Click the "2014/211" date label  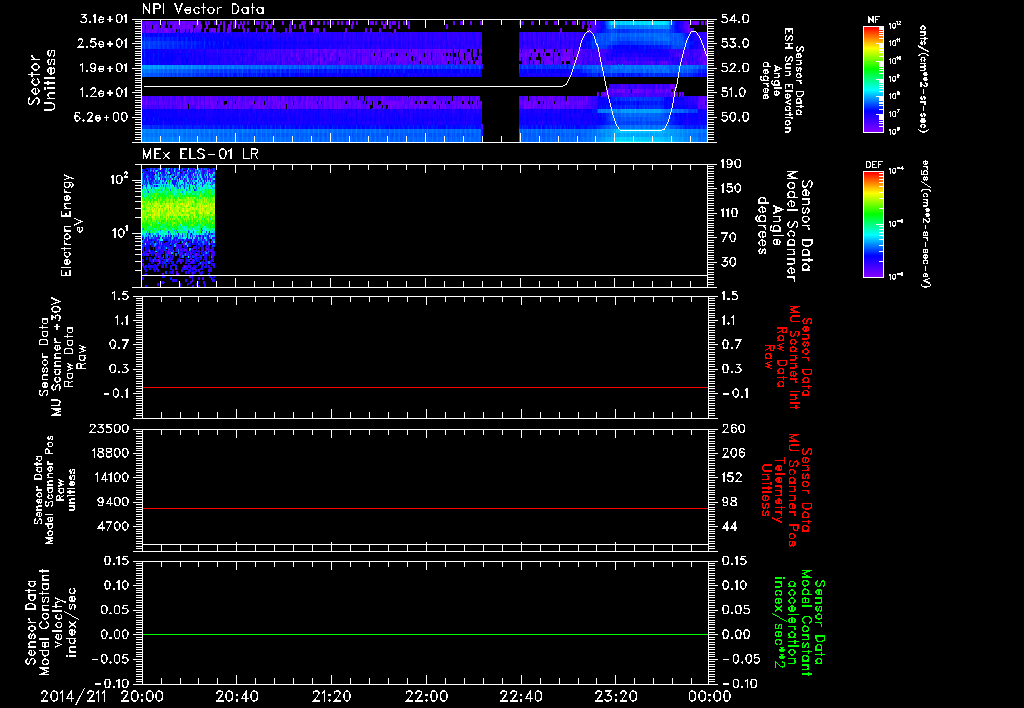[73, 696]
